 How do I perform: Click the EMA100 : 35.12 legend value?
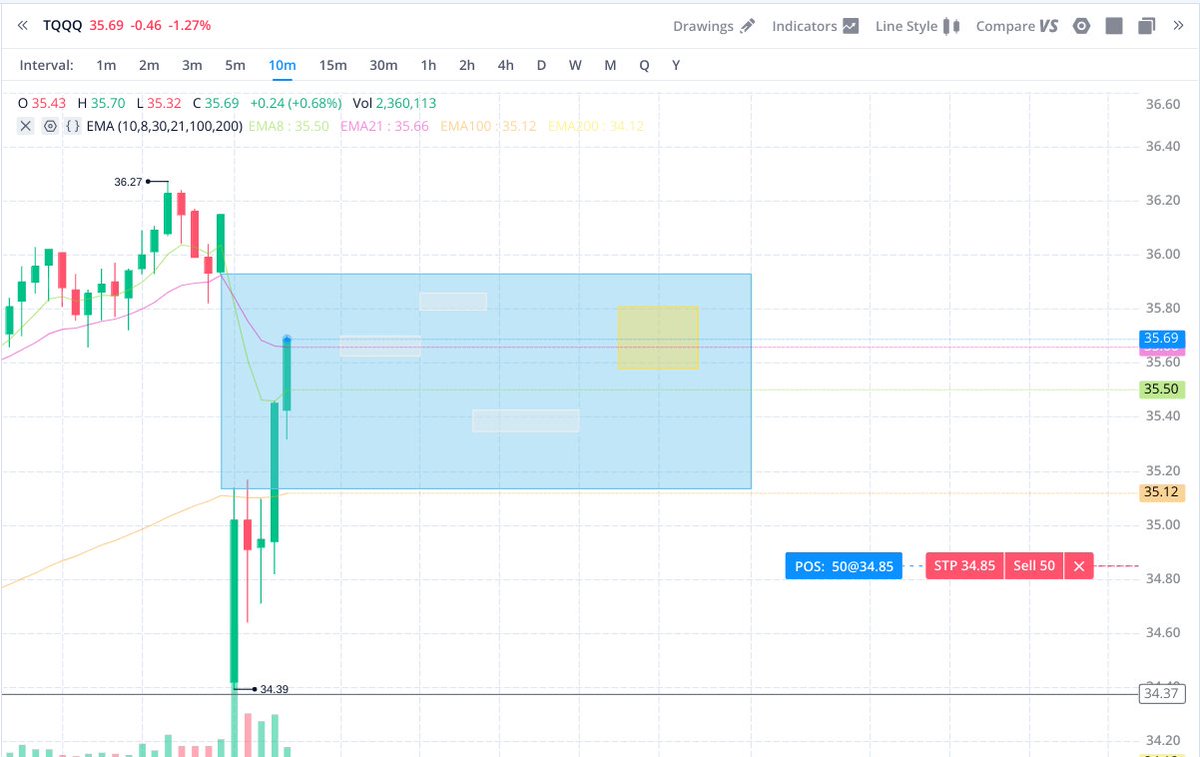488,126
